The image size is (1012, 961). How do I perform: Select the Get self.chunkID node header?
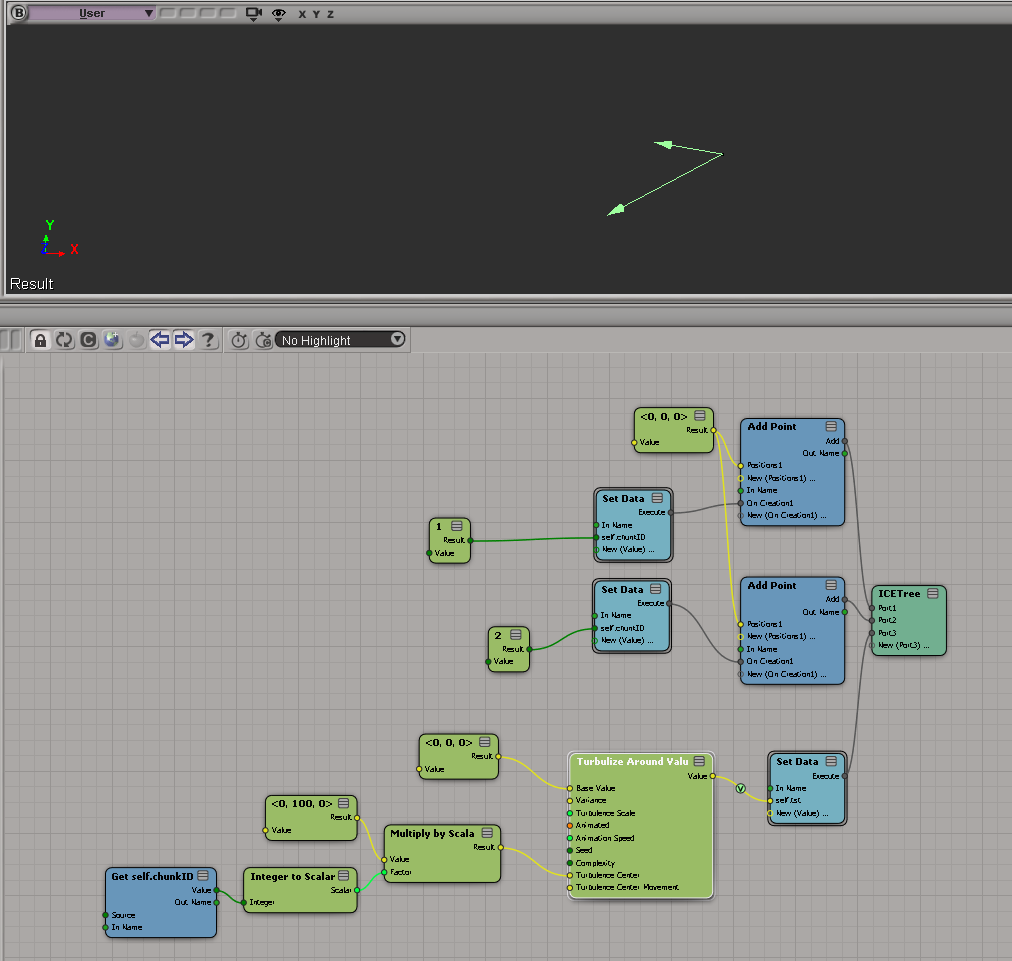(152, 876)
